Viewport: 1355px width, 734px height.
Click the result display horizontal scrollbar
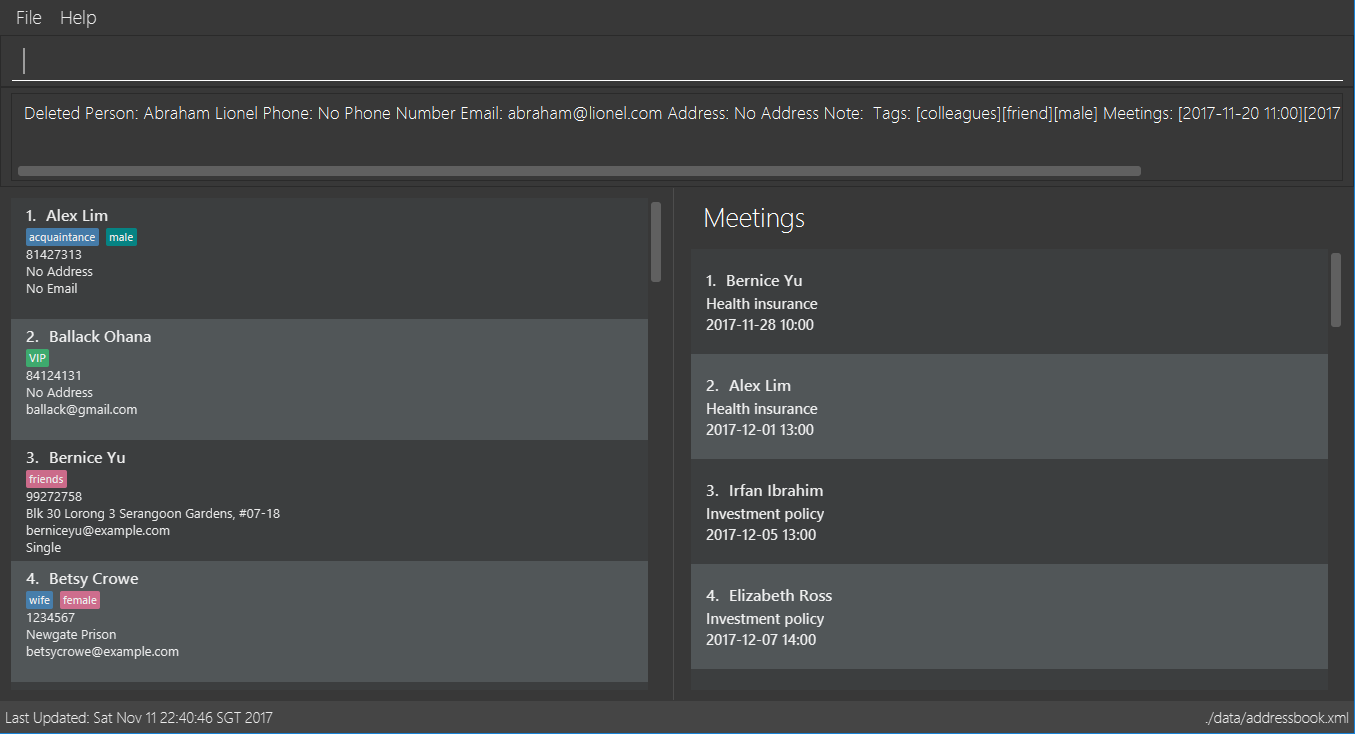click(579, 171)
